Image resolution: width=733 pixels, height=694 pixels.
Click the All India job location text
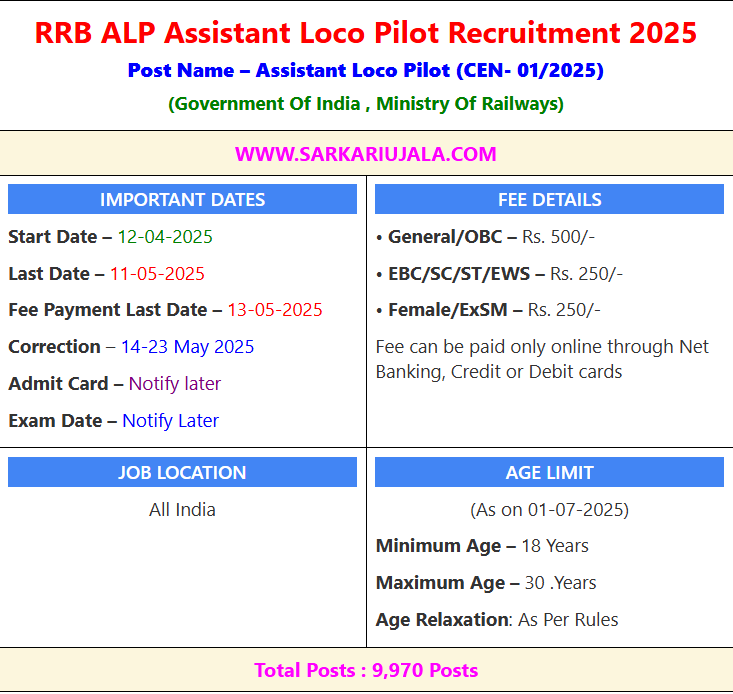(x=182, y=509)
